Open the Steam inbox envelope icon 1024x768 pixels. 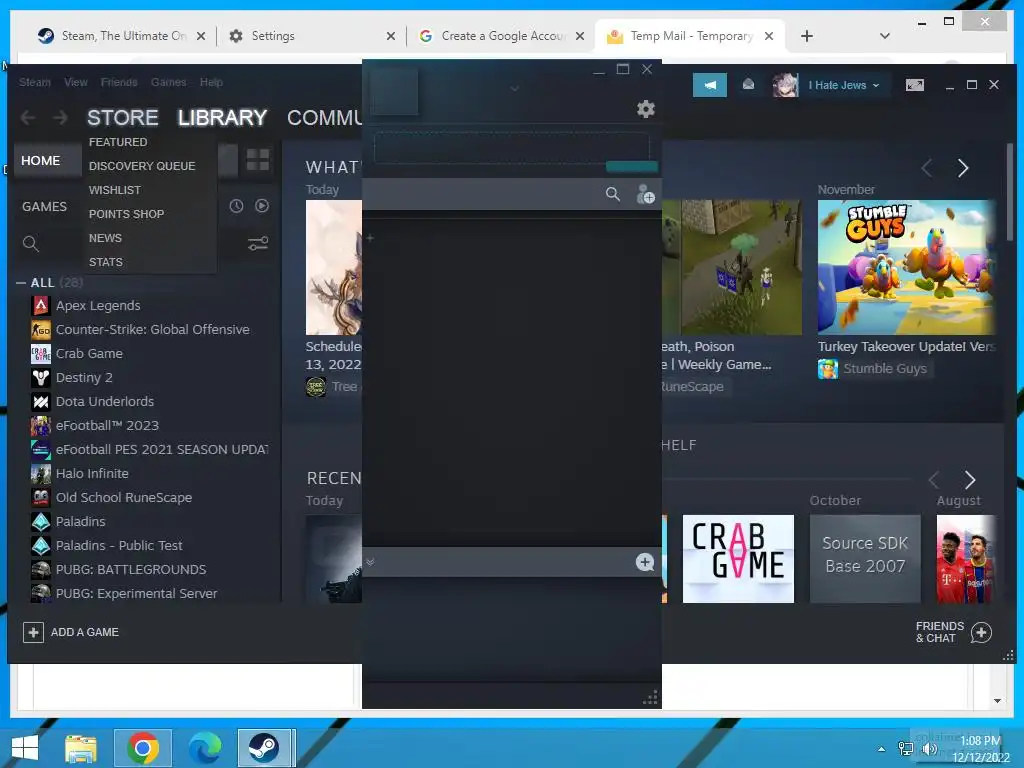click(748, 84)
